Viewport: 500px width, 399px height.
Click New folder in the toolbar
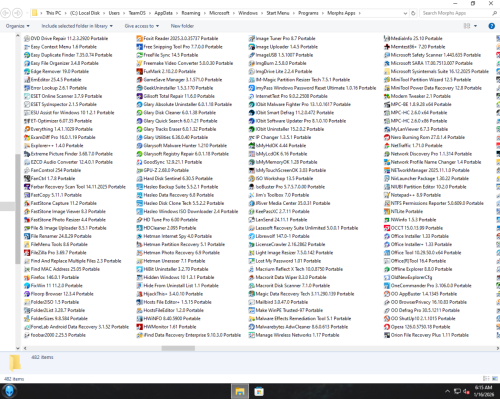pos(182,26)
